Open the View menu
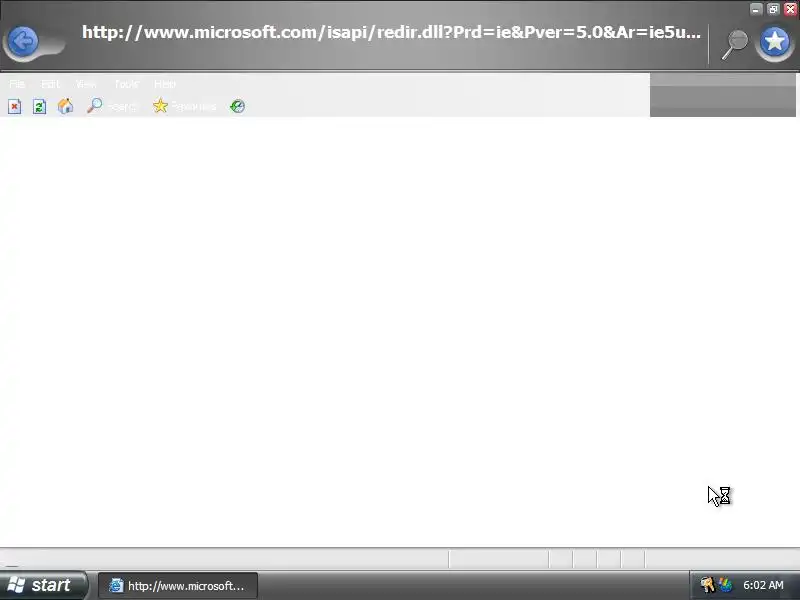This screenshot has height=600, width=800. point(86,84)
